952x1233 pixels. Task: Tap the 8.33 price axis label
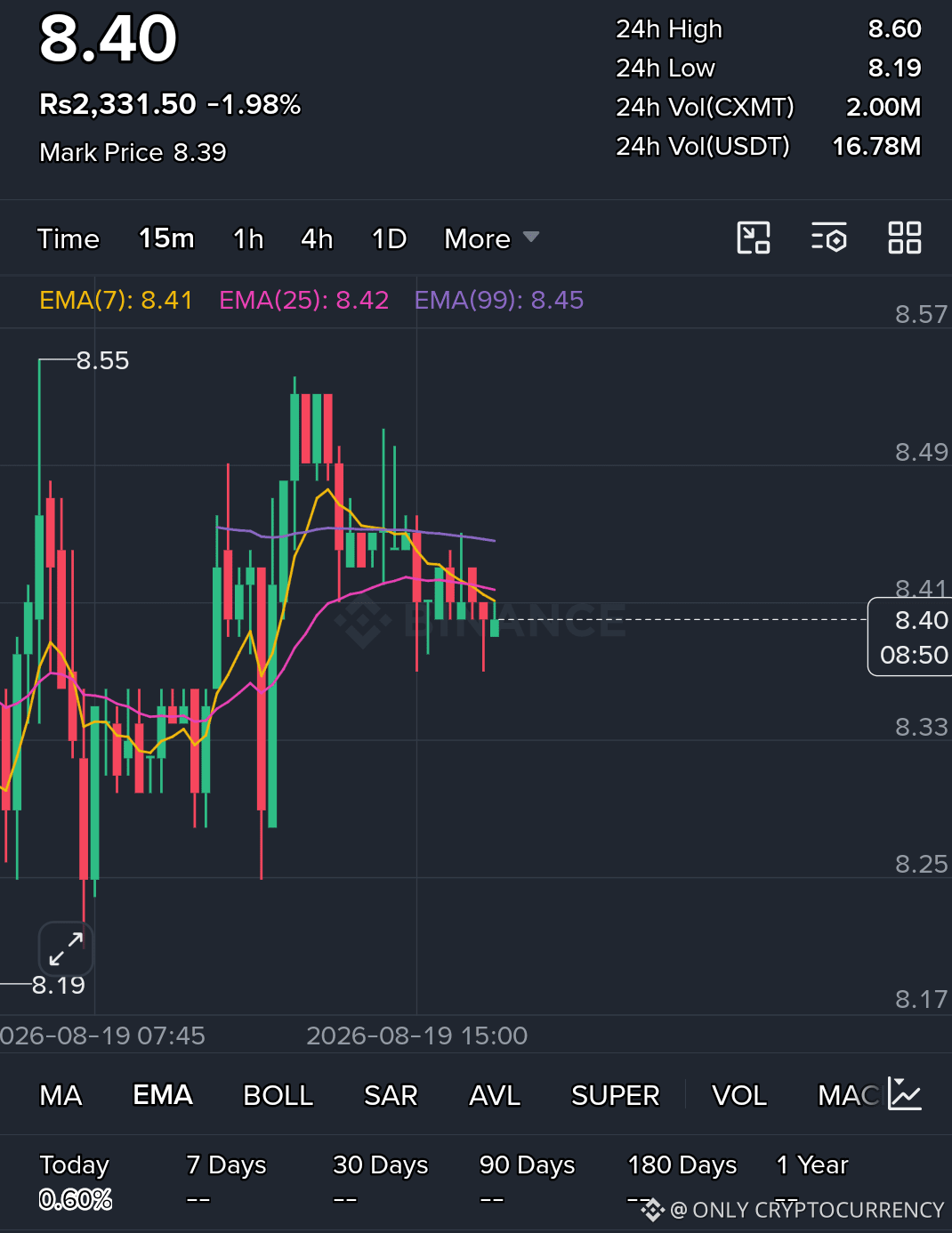[x=922, y=727]
